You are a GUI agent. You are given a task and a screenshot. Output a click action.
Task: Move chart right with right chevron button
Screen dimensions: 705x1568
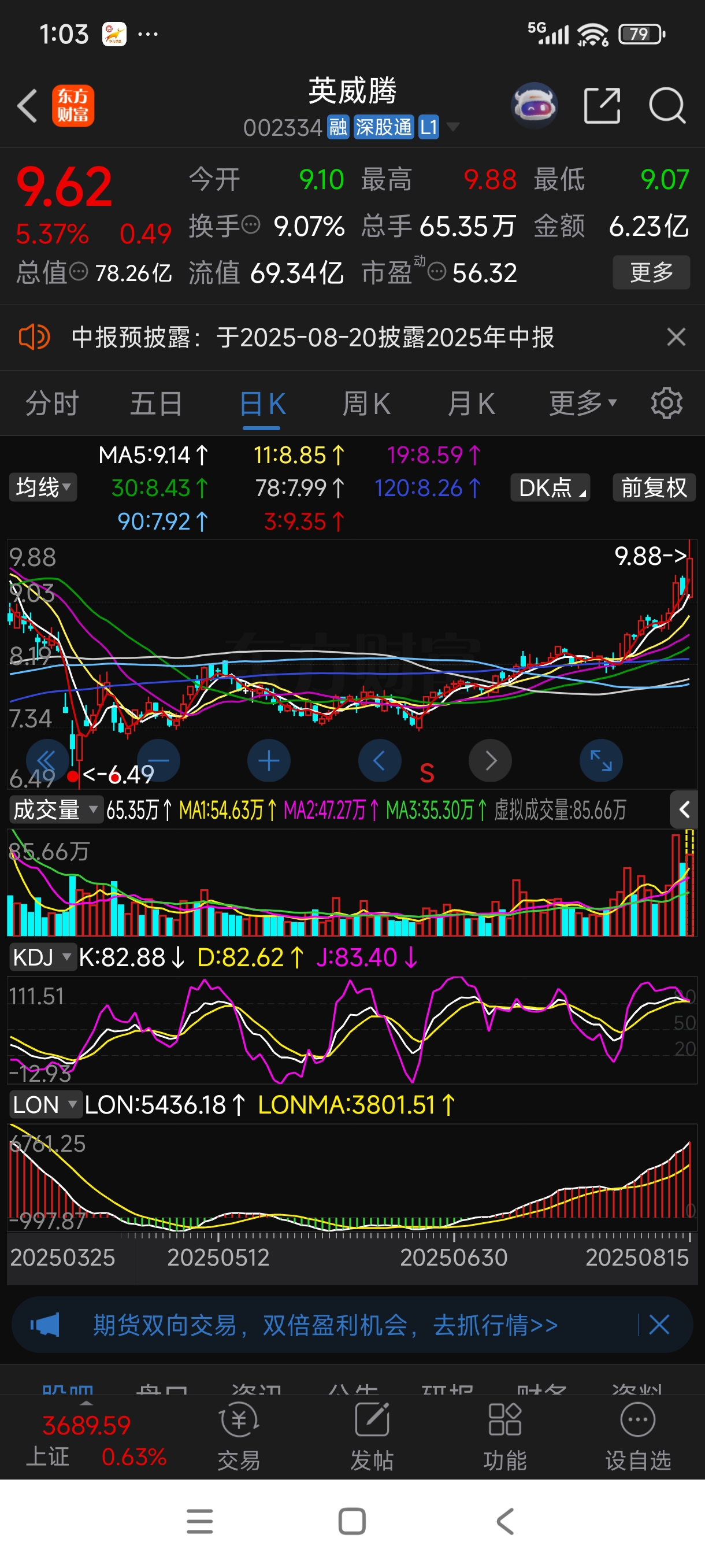(490, 760)
